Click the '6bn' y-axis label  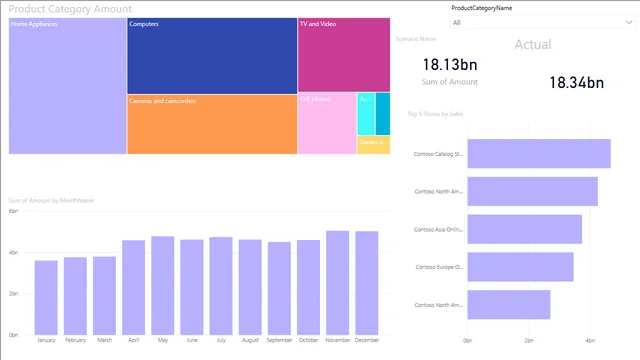click(x=13, y=211)
